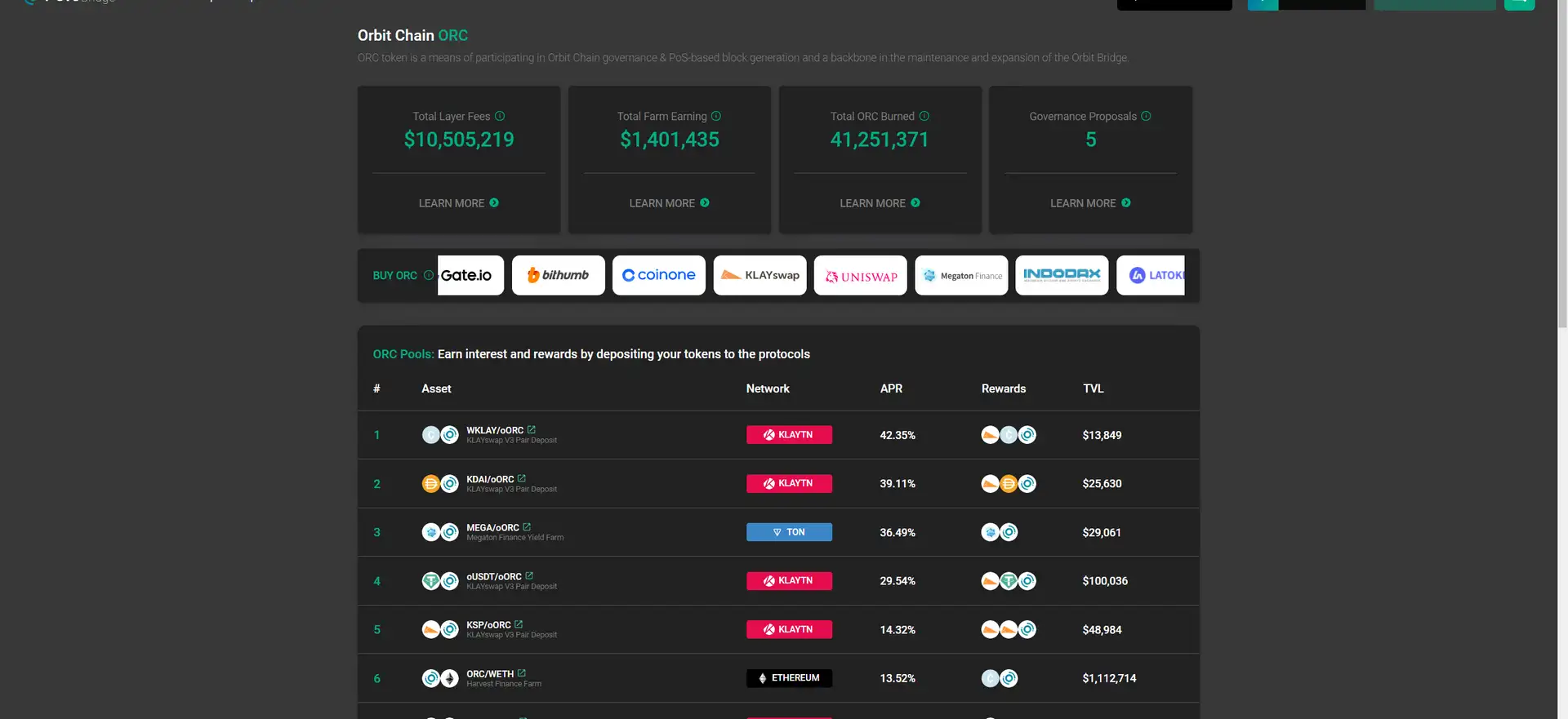Click the vertical page scrollbar

(x=1562, y=163)
